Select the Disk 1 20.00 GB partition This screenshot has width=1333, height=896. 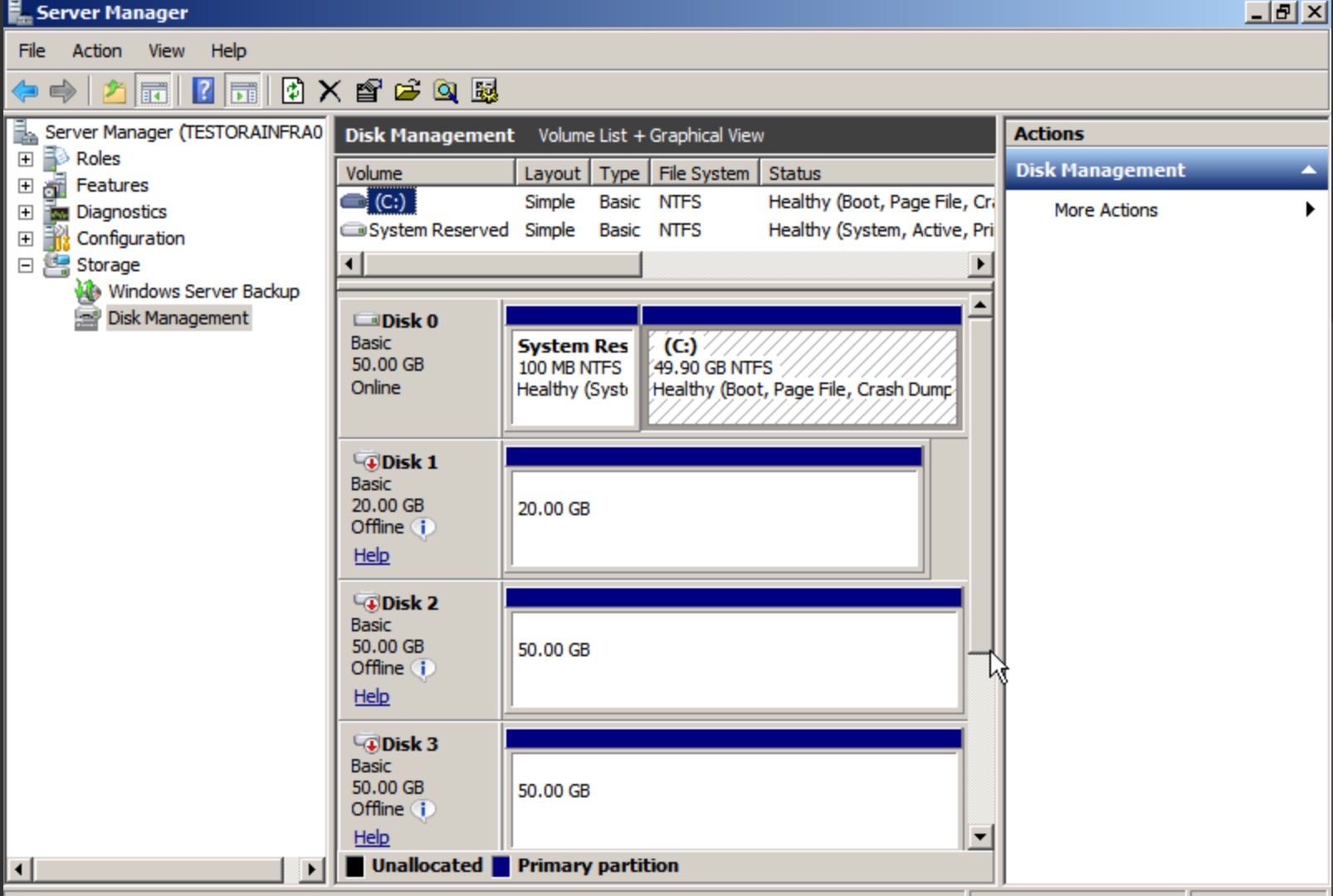point(715,509)
